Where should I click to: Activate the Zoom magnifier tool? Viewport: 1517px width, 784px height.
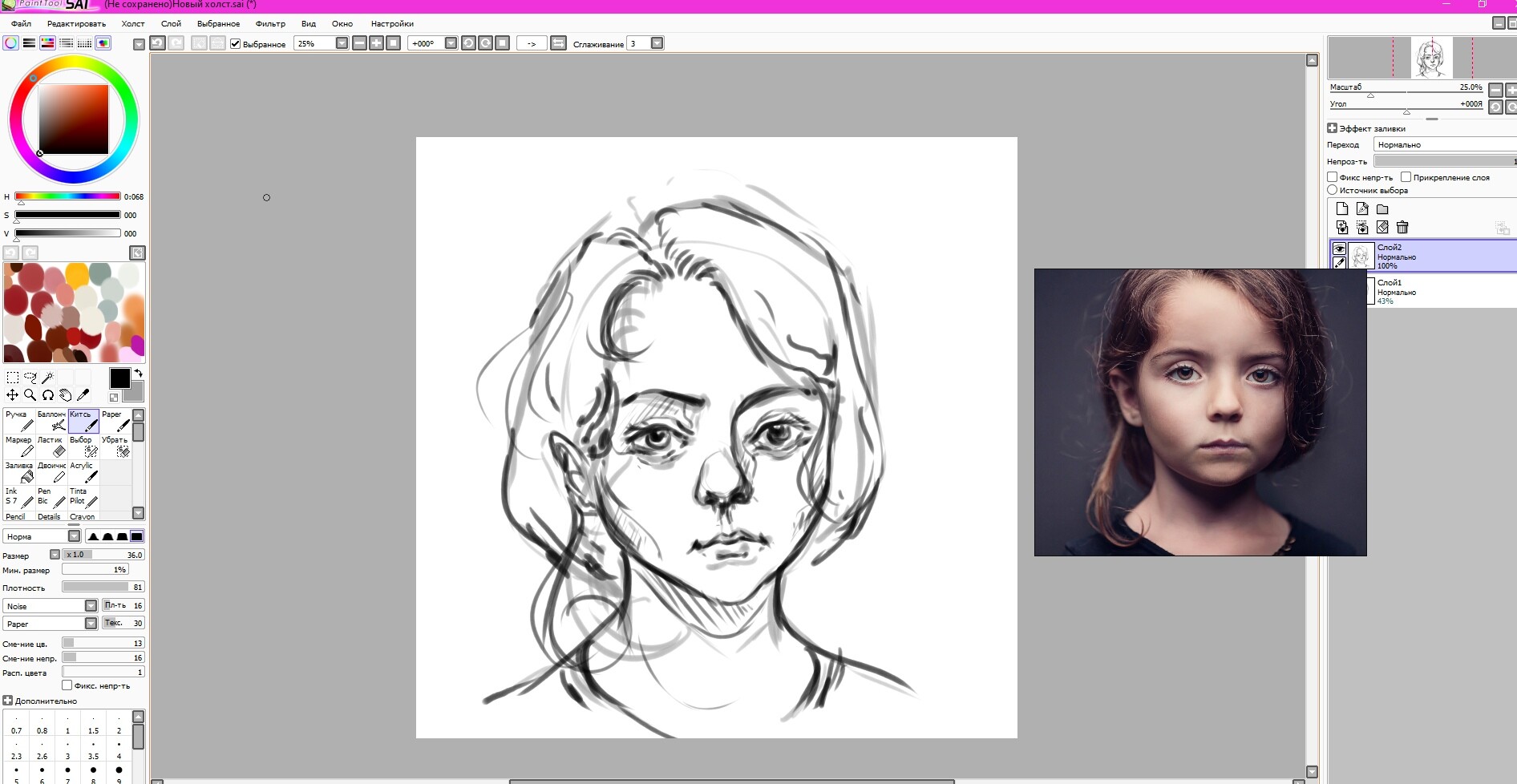[30, 394]
